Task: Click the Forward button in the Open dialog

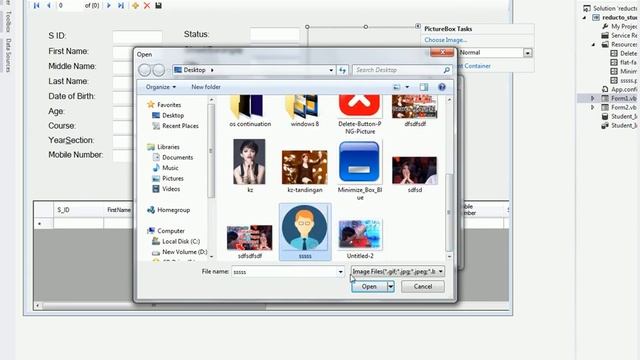Action: (x=158, y=70)
